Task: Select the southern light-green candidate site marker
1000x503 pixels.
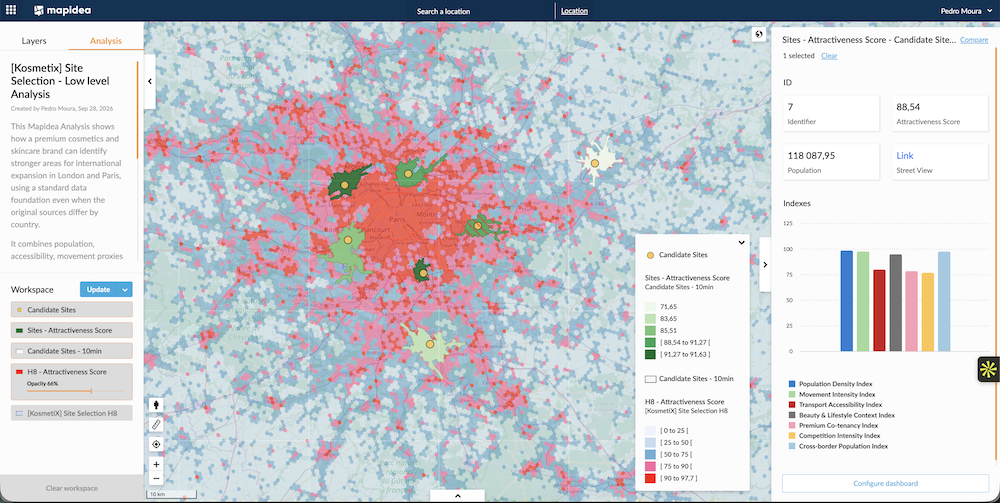Action: coord(430,344)
